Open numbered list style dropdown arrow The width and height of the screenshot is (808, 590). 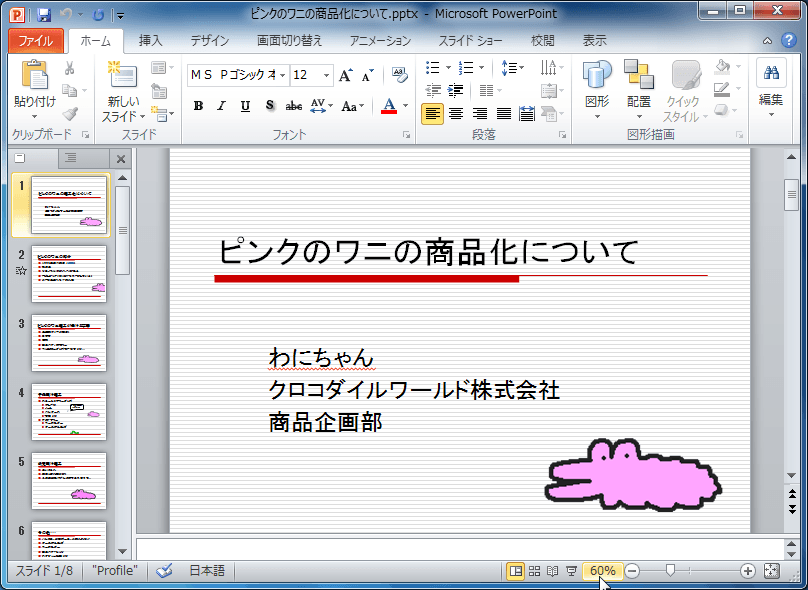tap(481, 68)
